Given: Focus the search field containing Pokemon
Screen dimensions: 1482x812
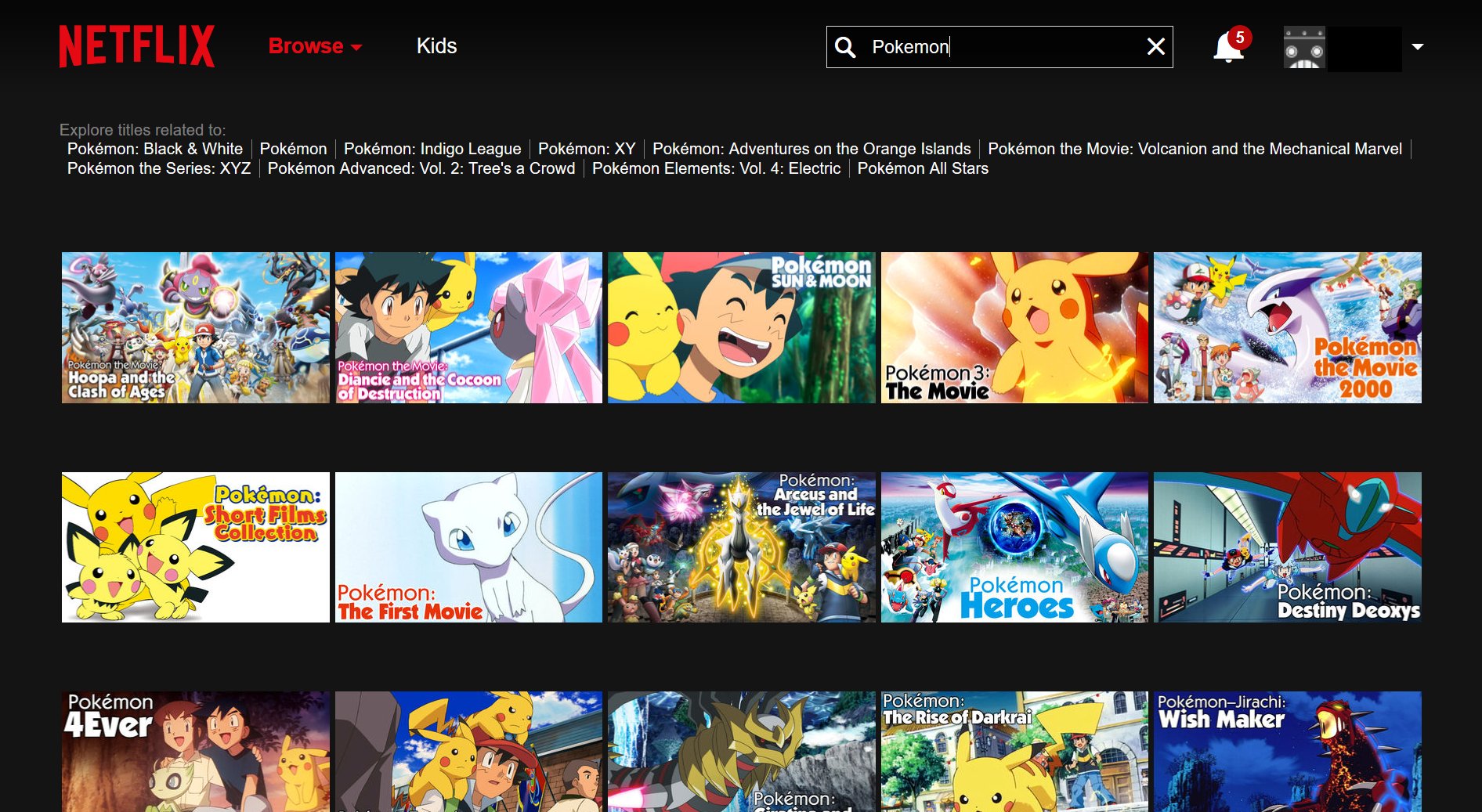Looking at the screenshot, I should 999,47.
